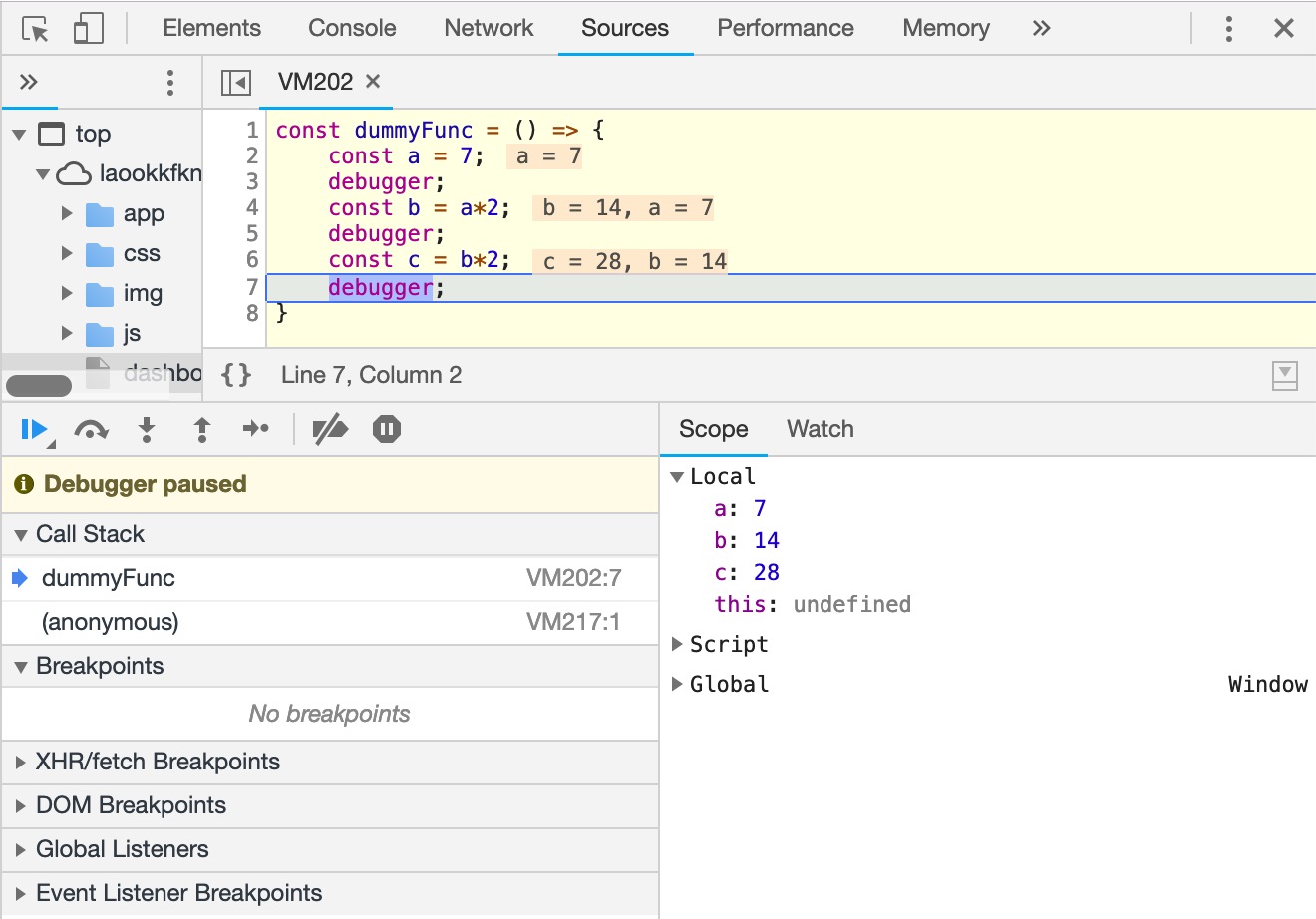Resume script execution
This screenshot has height=919, width=1316.
[34, 429]
